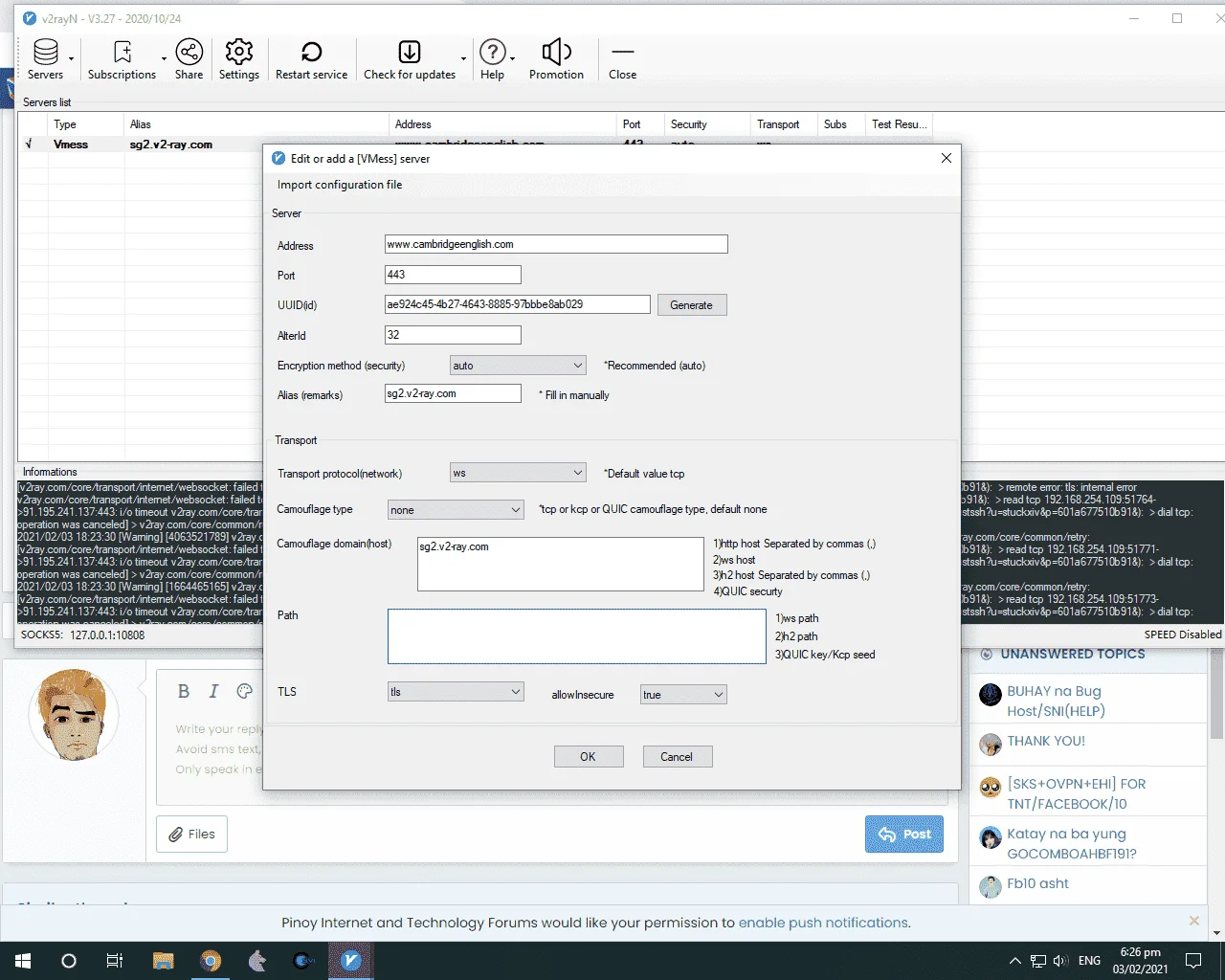The height and width of the screenshot is (980, 1225).
Task: Toggle Bold in the forum reply editor
Action: 184,691
